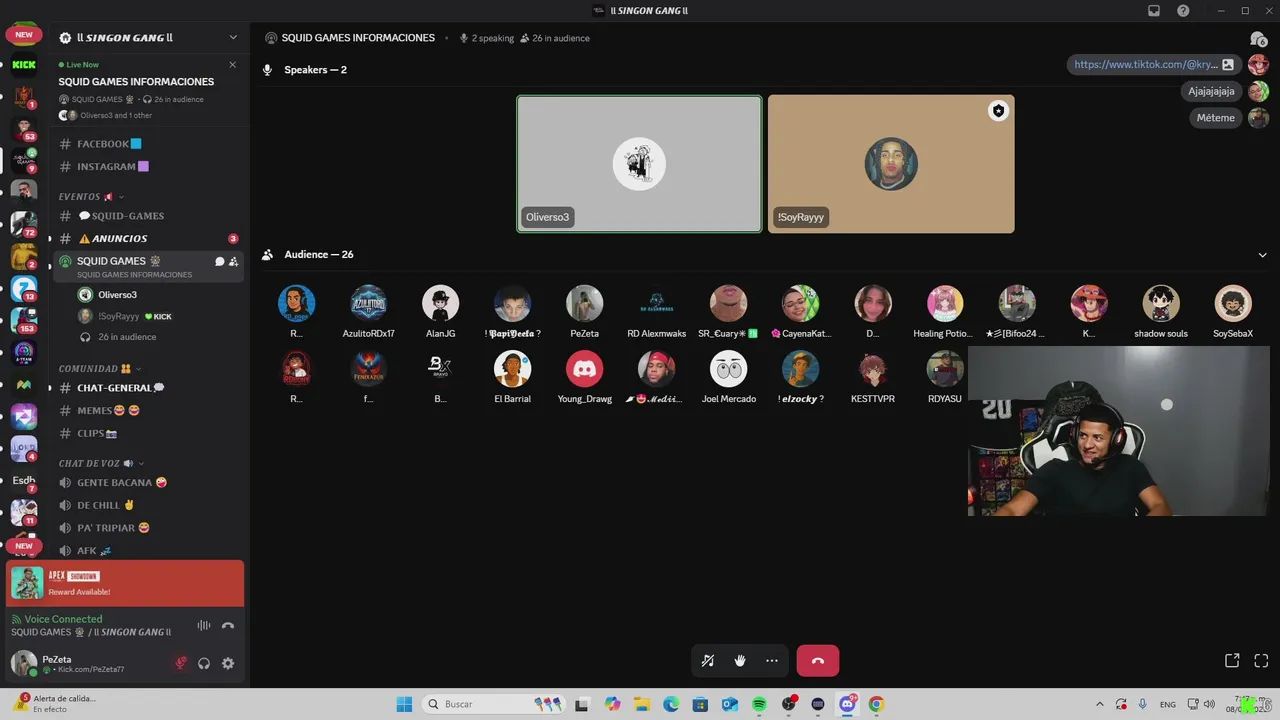Screen dimensions: 1280x720
Task: Open the Esdh server icon
Action: (x=24, y=481)
